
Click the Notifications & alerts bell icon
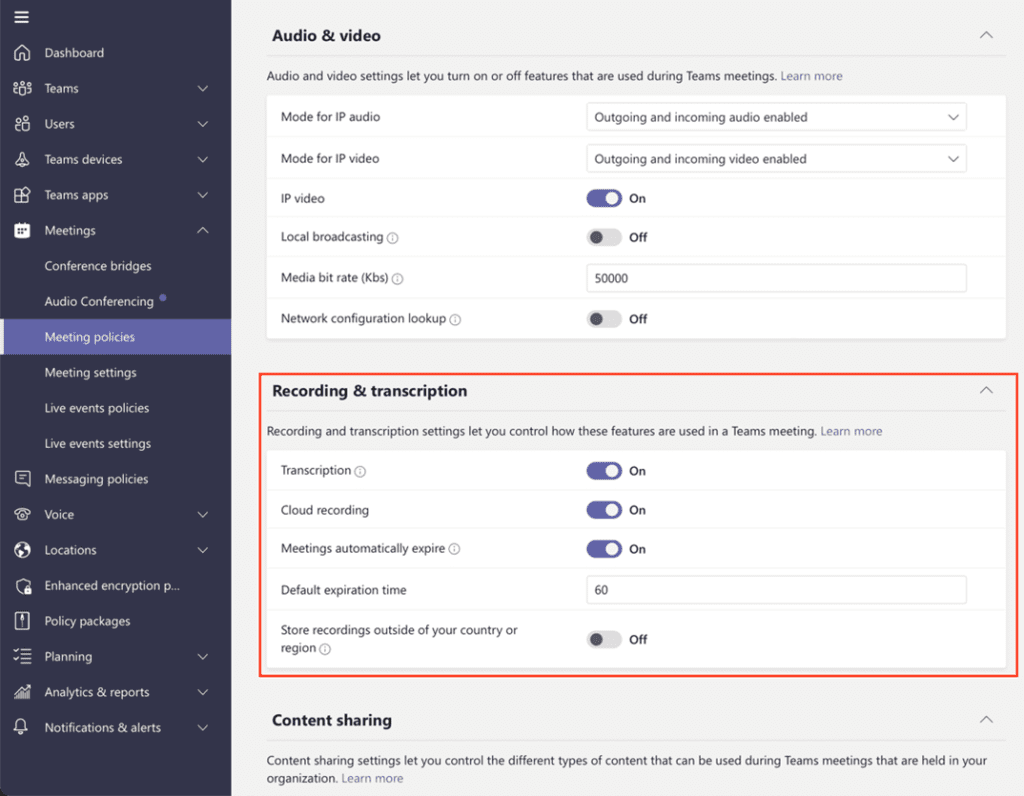tap(22, 728)
